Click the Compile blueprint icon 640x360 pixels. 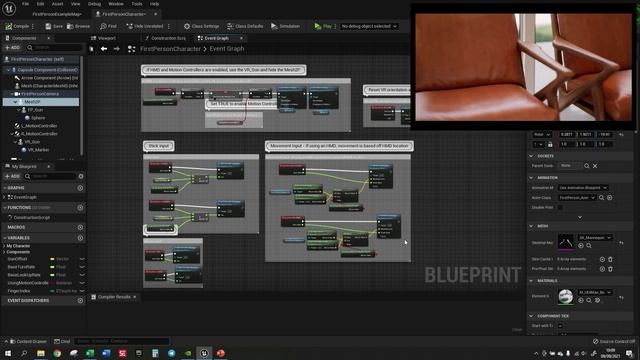(8, 26)
